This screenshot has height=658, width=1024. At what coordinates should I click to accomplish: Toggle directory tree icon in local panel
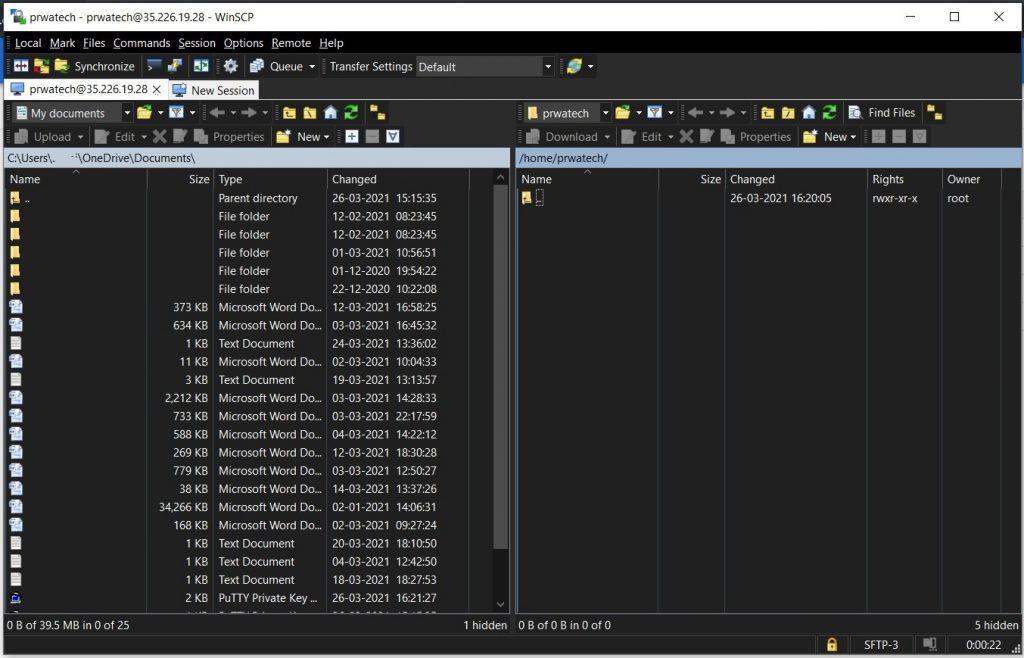(x=377, y=113)
